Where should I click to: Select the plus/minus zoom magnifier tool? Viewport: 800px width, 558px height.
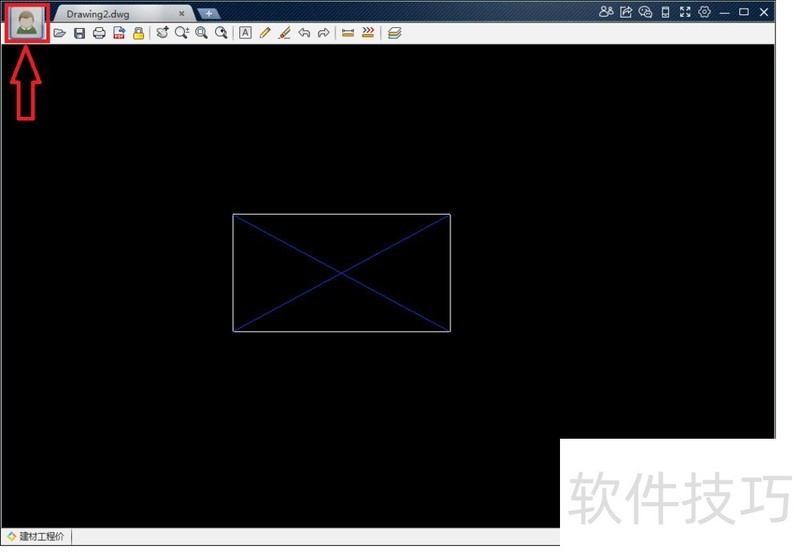(182, 33)
